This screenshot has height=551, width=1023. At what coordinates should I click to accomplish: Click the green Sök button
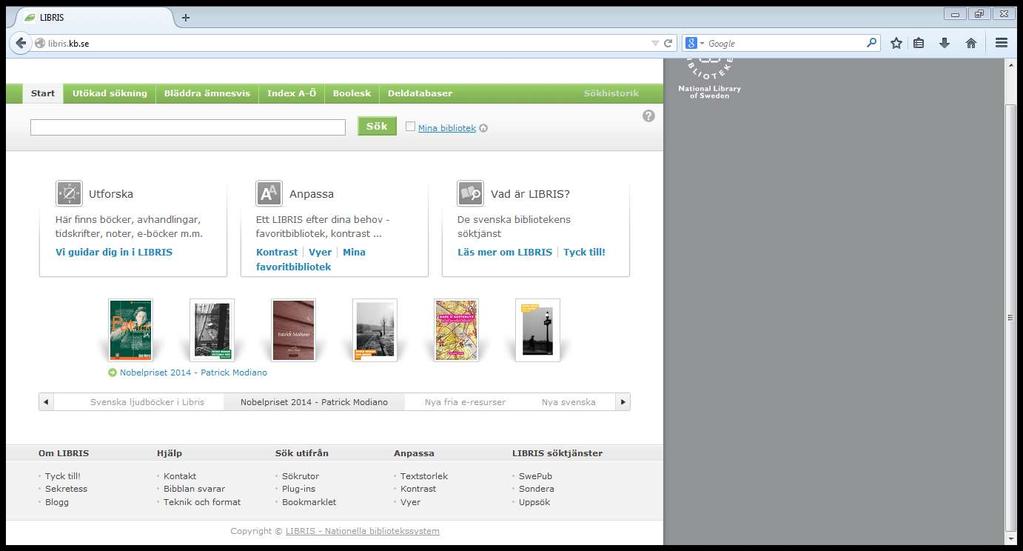tap(377, 127)
